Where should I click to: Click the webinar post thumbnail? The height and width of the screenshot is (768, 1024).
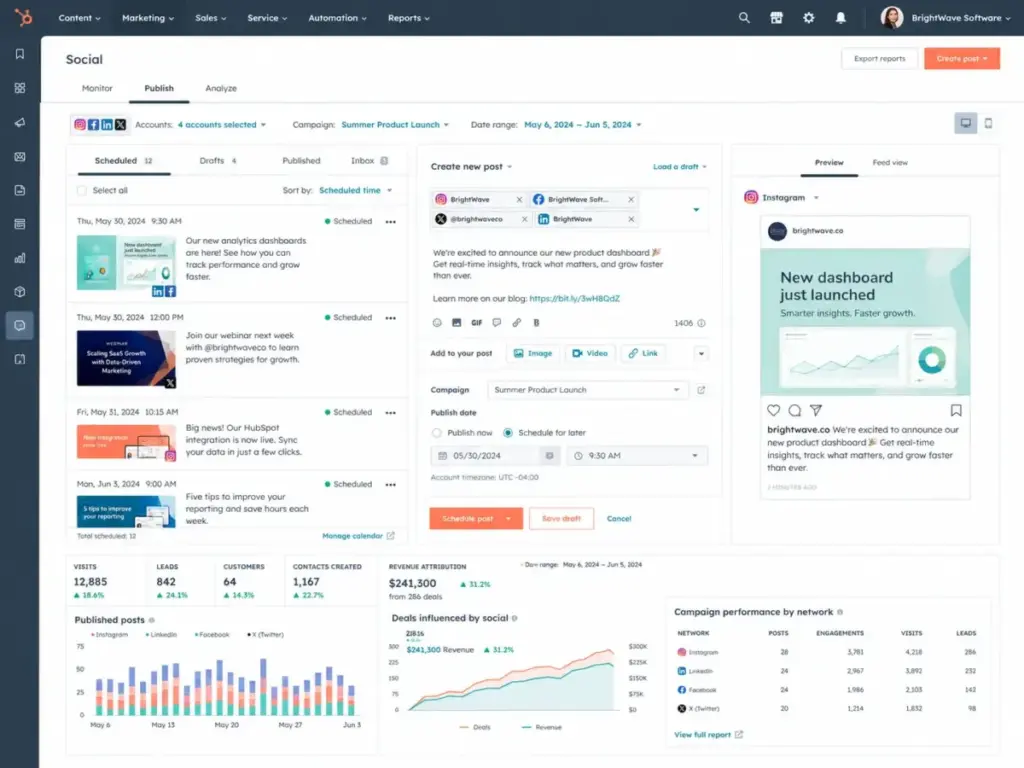point(126,359)
